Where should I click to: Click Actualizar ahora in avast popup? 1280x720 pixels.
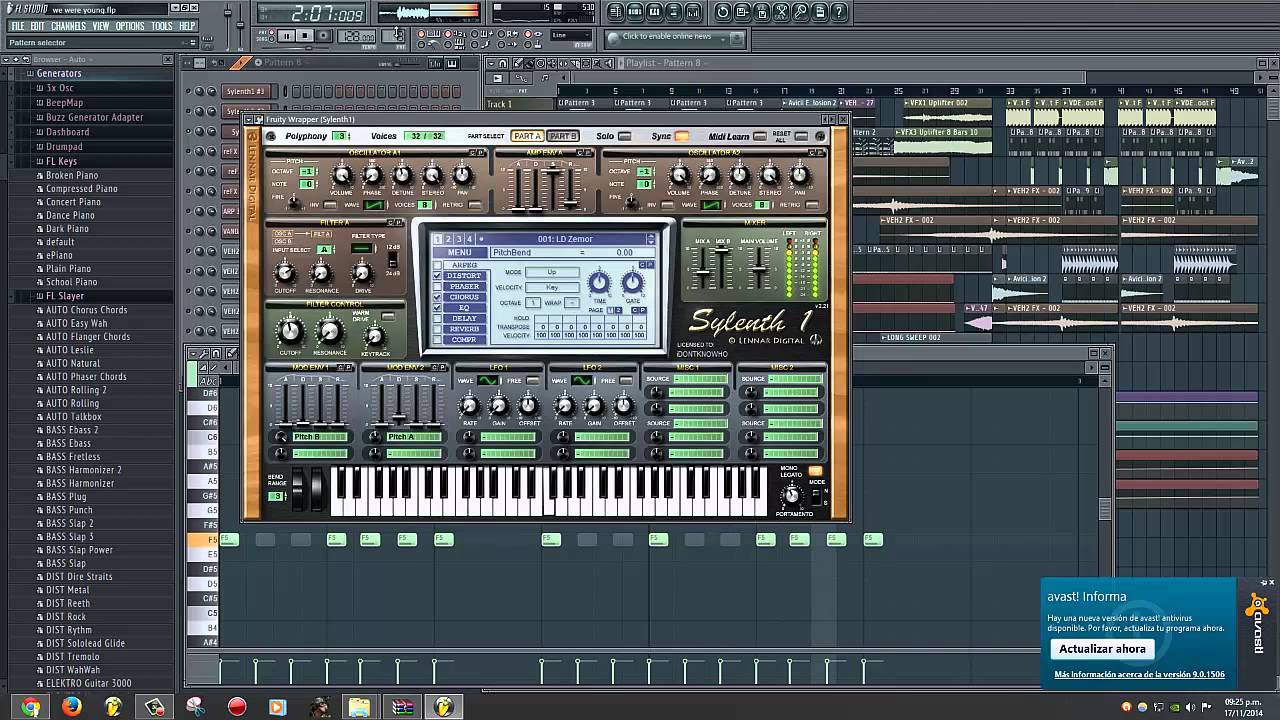pyautogui.click(x=1102, y=649)
